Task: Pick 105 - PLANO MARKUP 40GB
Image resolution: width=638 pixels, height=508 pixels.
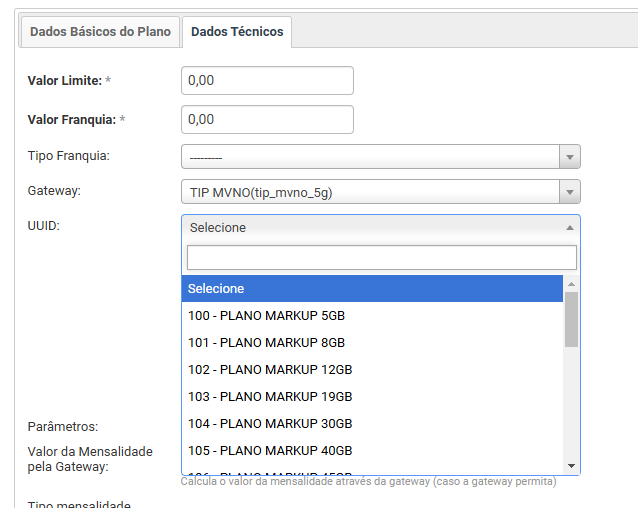Action: click(372, 450)
